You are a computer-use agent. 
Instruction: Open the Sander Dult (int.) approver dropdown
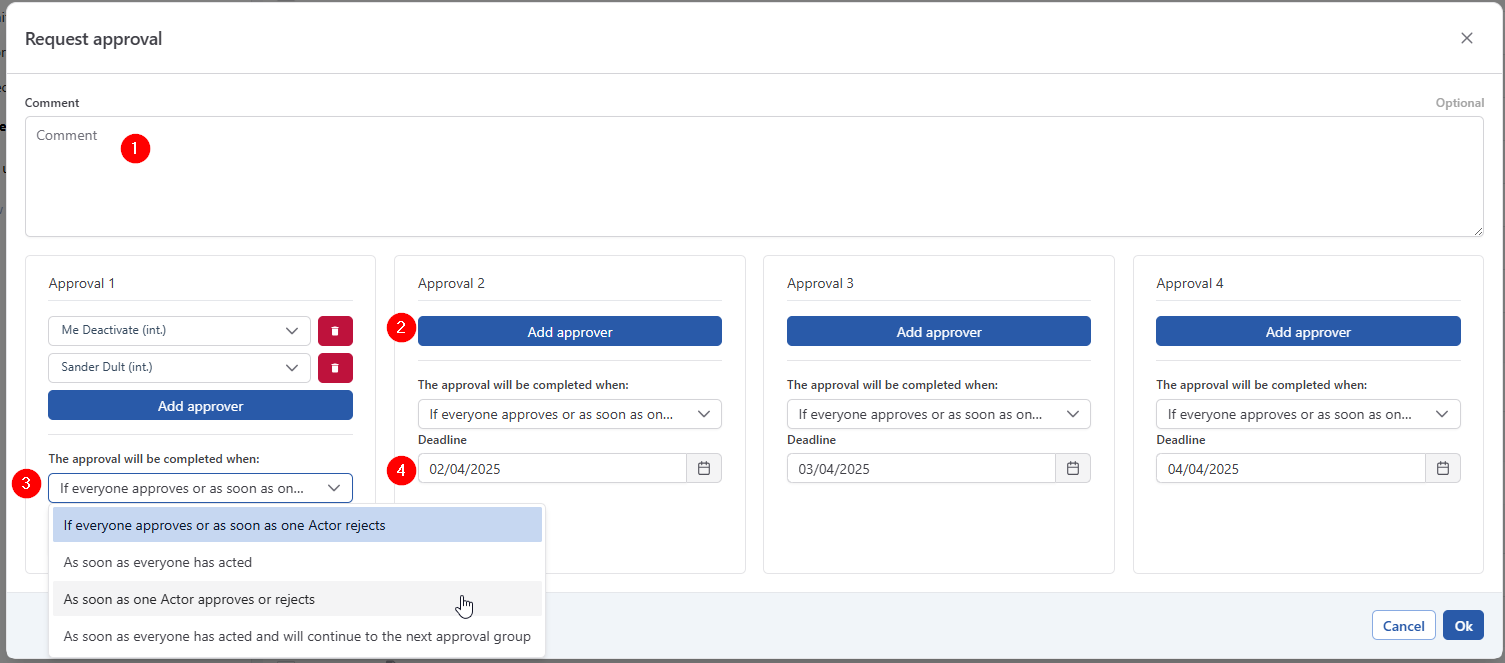[179, 368]
